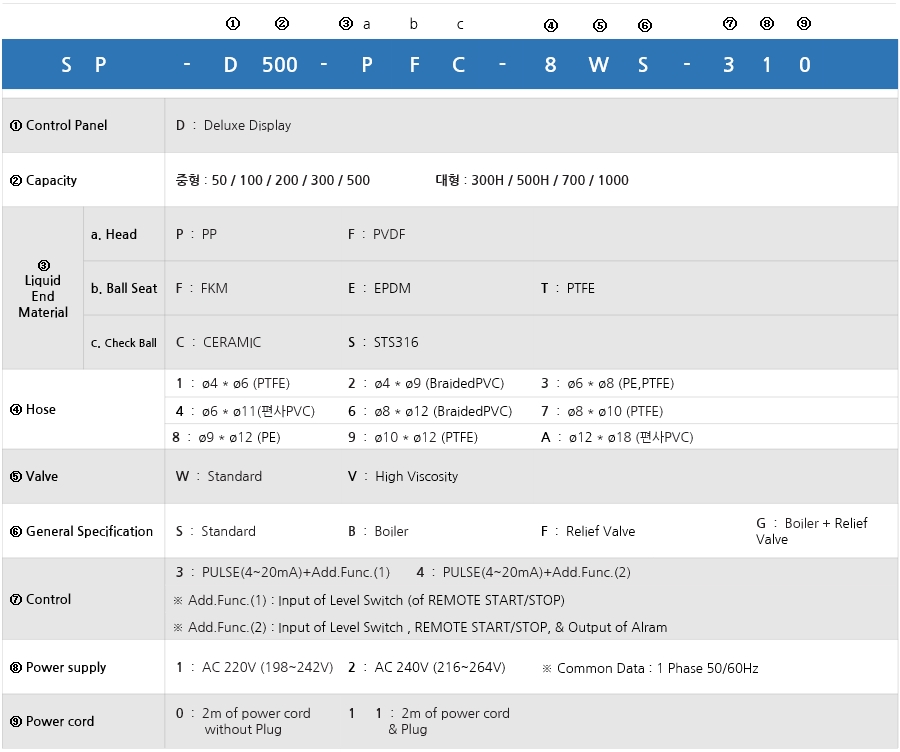The width and height of the screenshot is (900, 752).
Task: Click the circled 1 marker above the banner
Action: tap(233, 24)
